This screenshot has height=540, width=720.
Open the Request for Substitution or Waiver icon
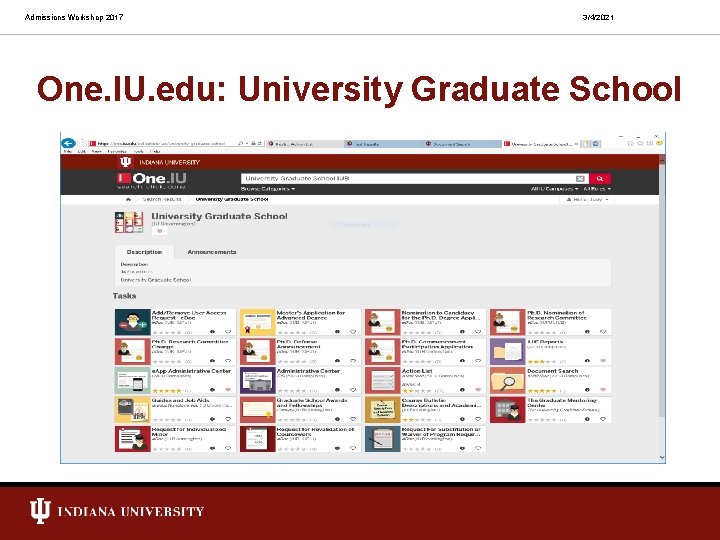[x=382, y=439]
